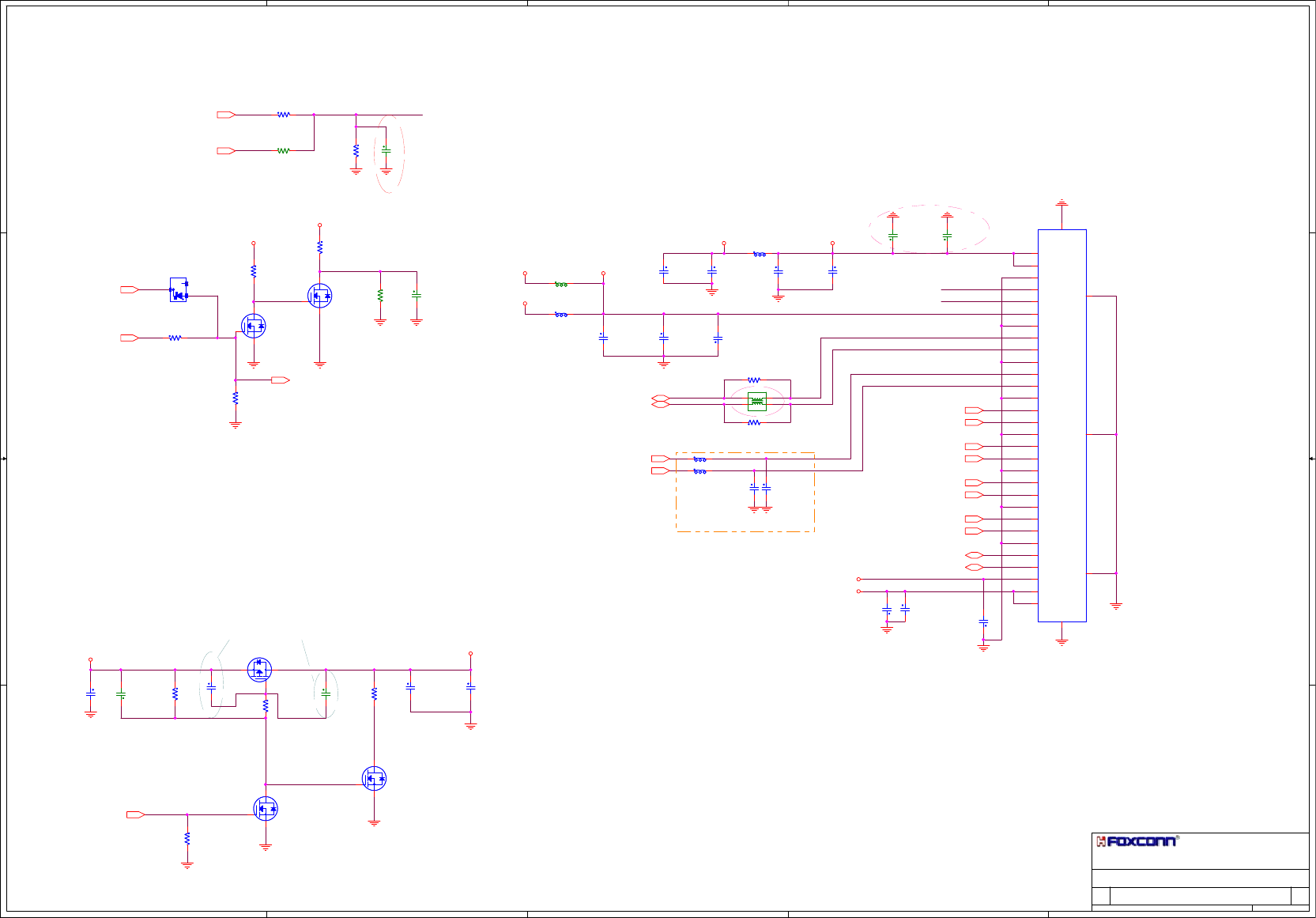Select the power pin atop the tallest middle-left resistor

click(319, 225)
